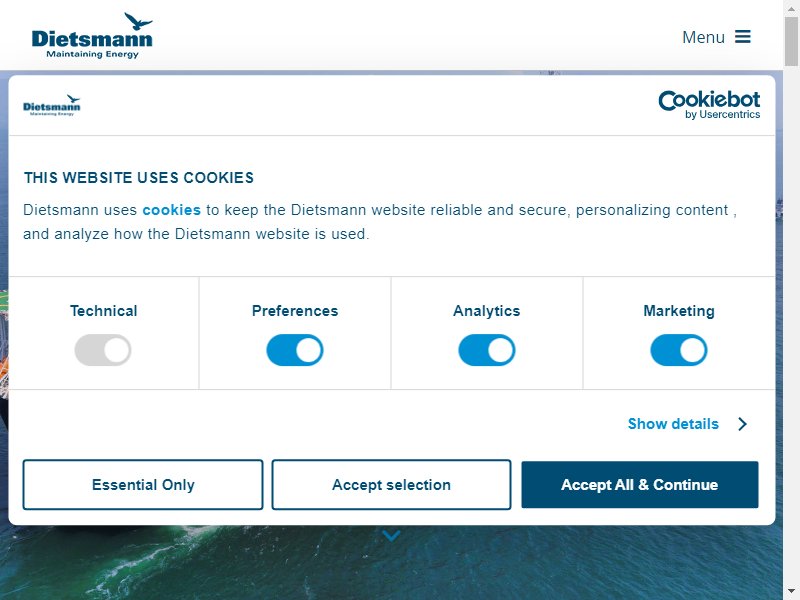Screen dimensions: 800x600
Task: Expand Show details link
Action: click(673, 423)
